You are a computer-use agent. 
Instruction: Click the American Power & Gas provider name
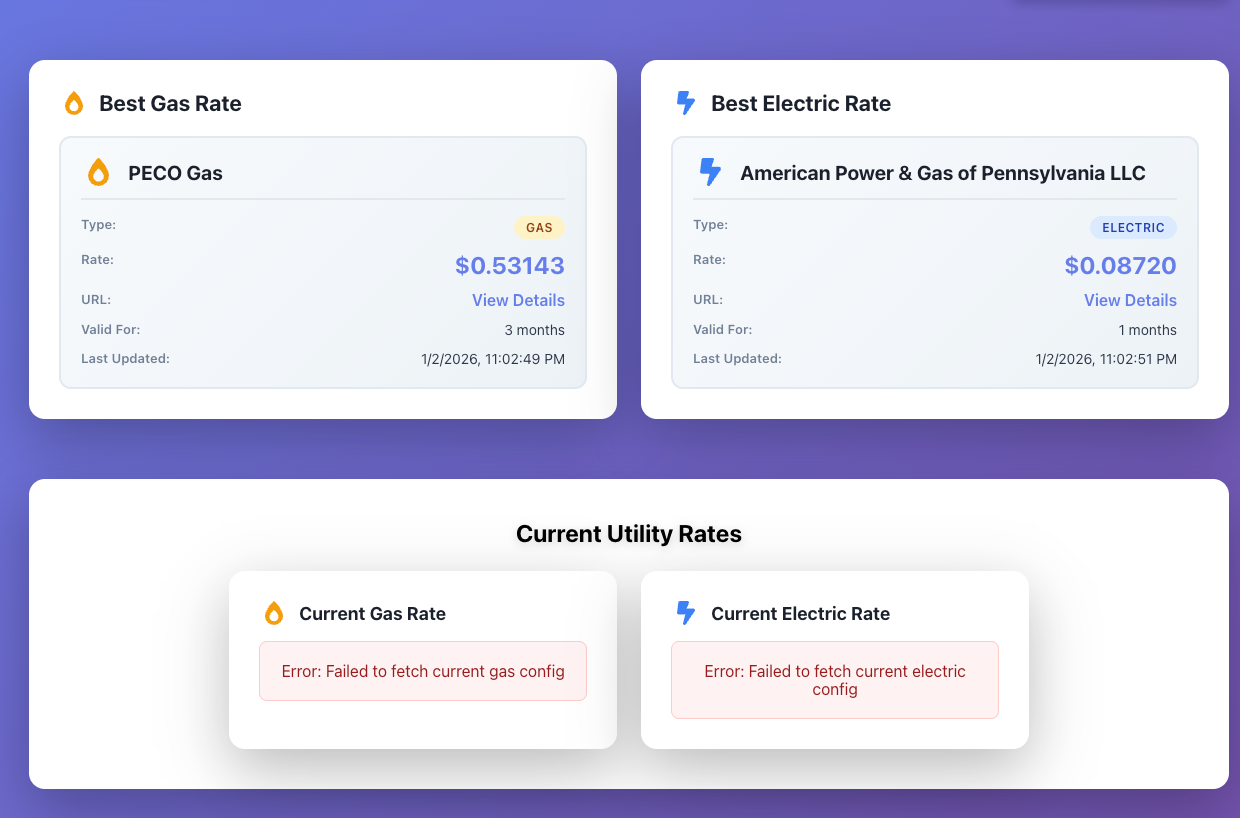click(942, 173)
